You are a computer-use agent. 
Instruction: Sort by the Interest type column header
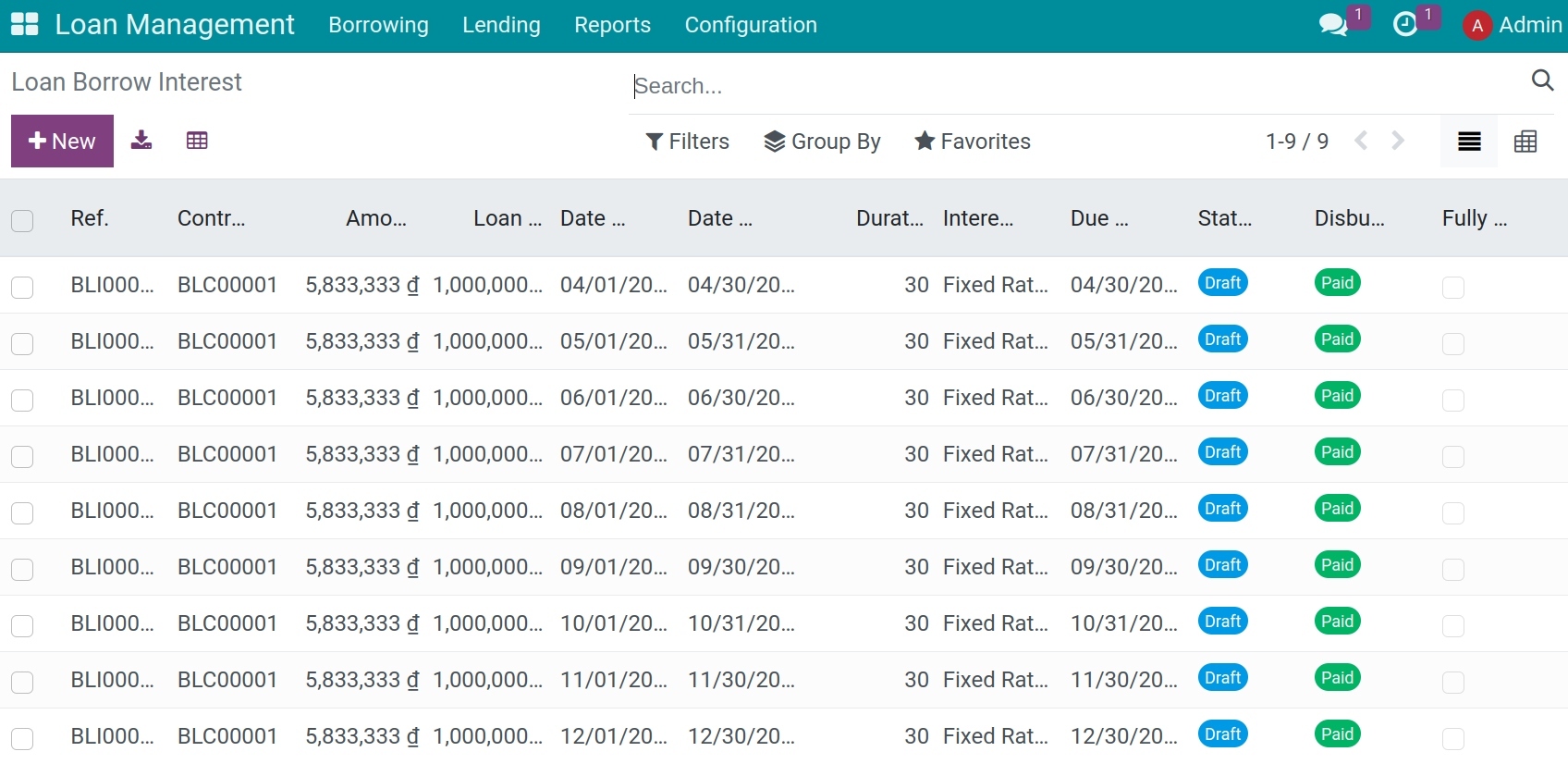978,218
